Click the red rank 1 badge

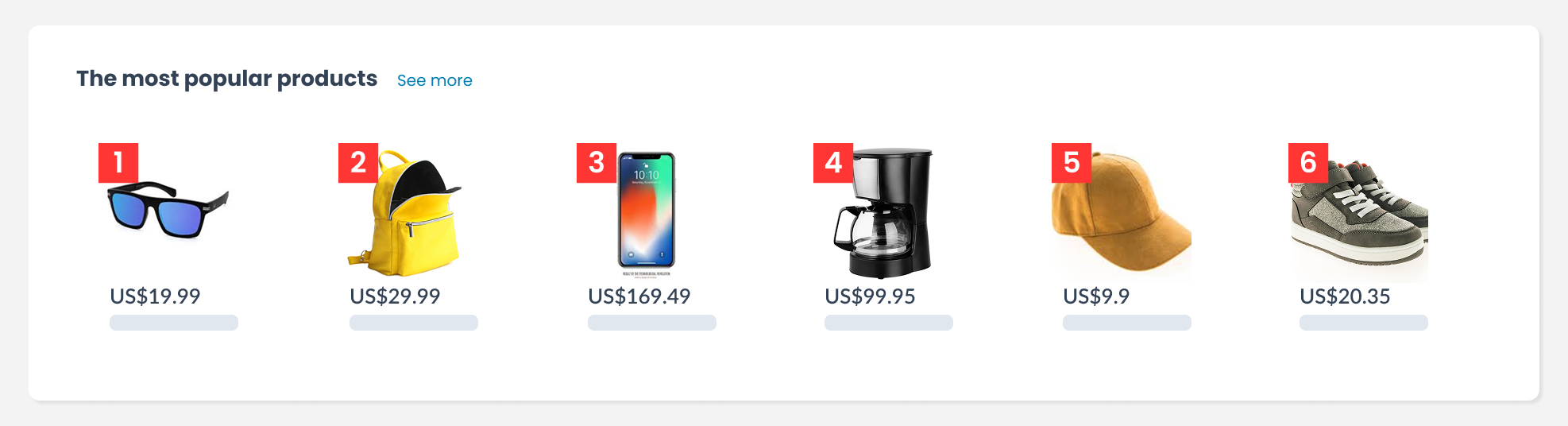[118, 162]
